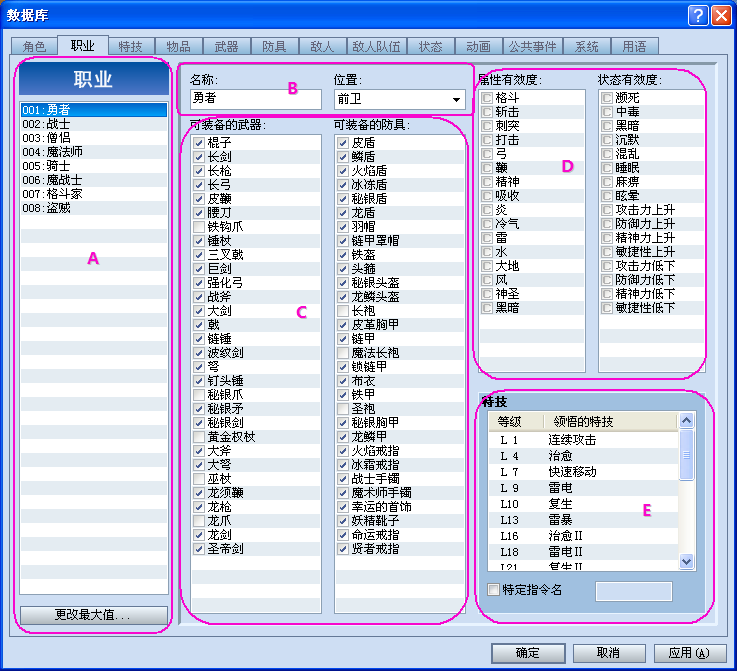
Task: Select the 敌人 tab
Action: [x=322, y=47]
